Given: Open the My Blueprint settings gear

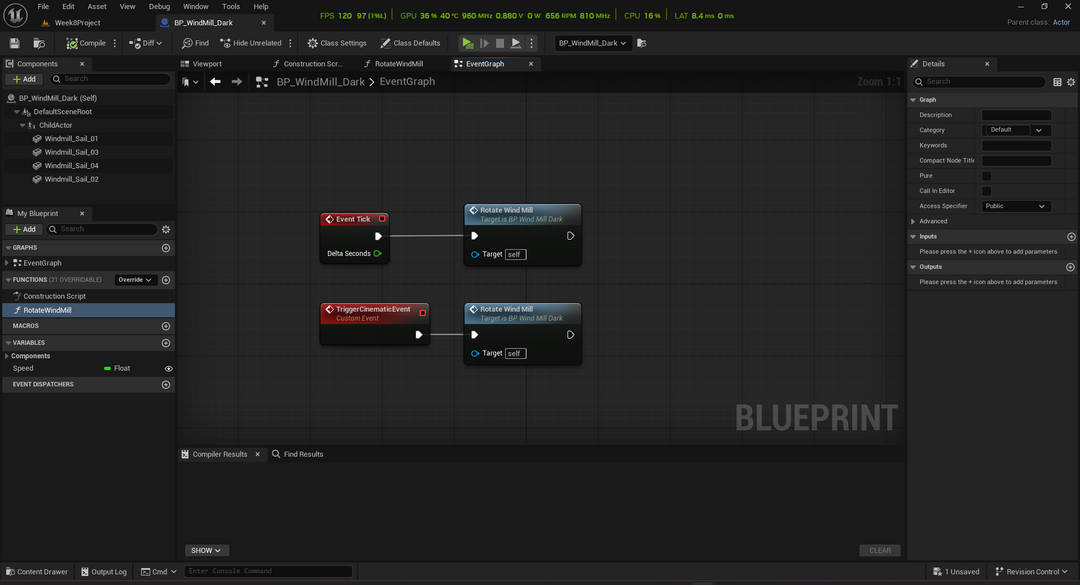Looking at the screenshot, I should tap(166, 229).
